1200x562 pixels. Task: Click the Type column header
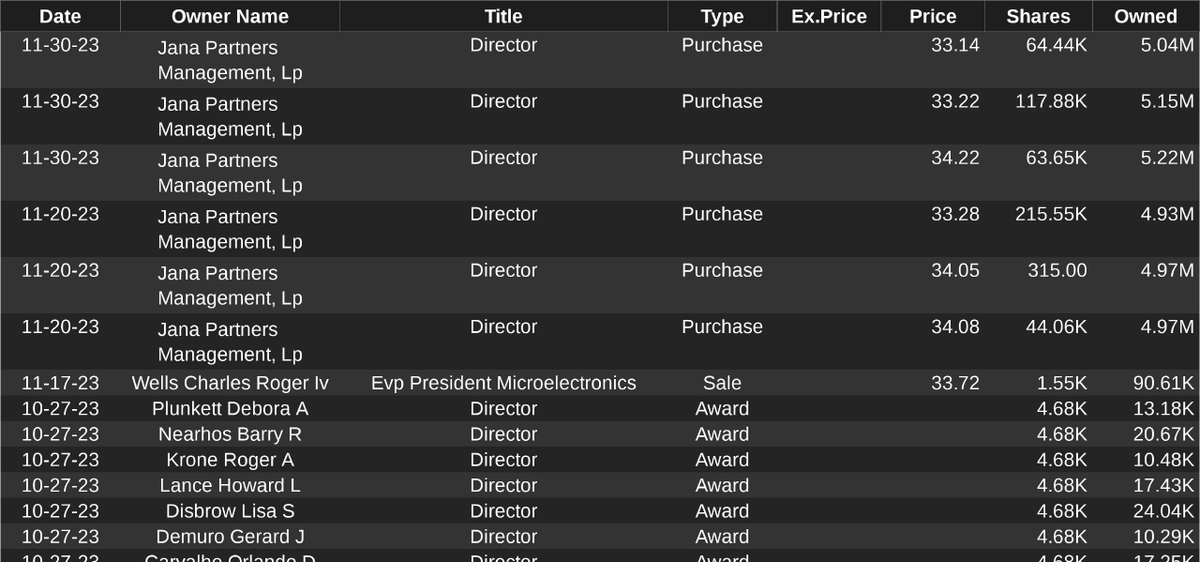point(722,16)
